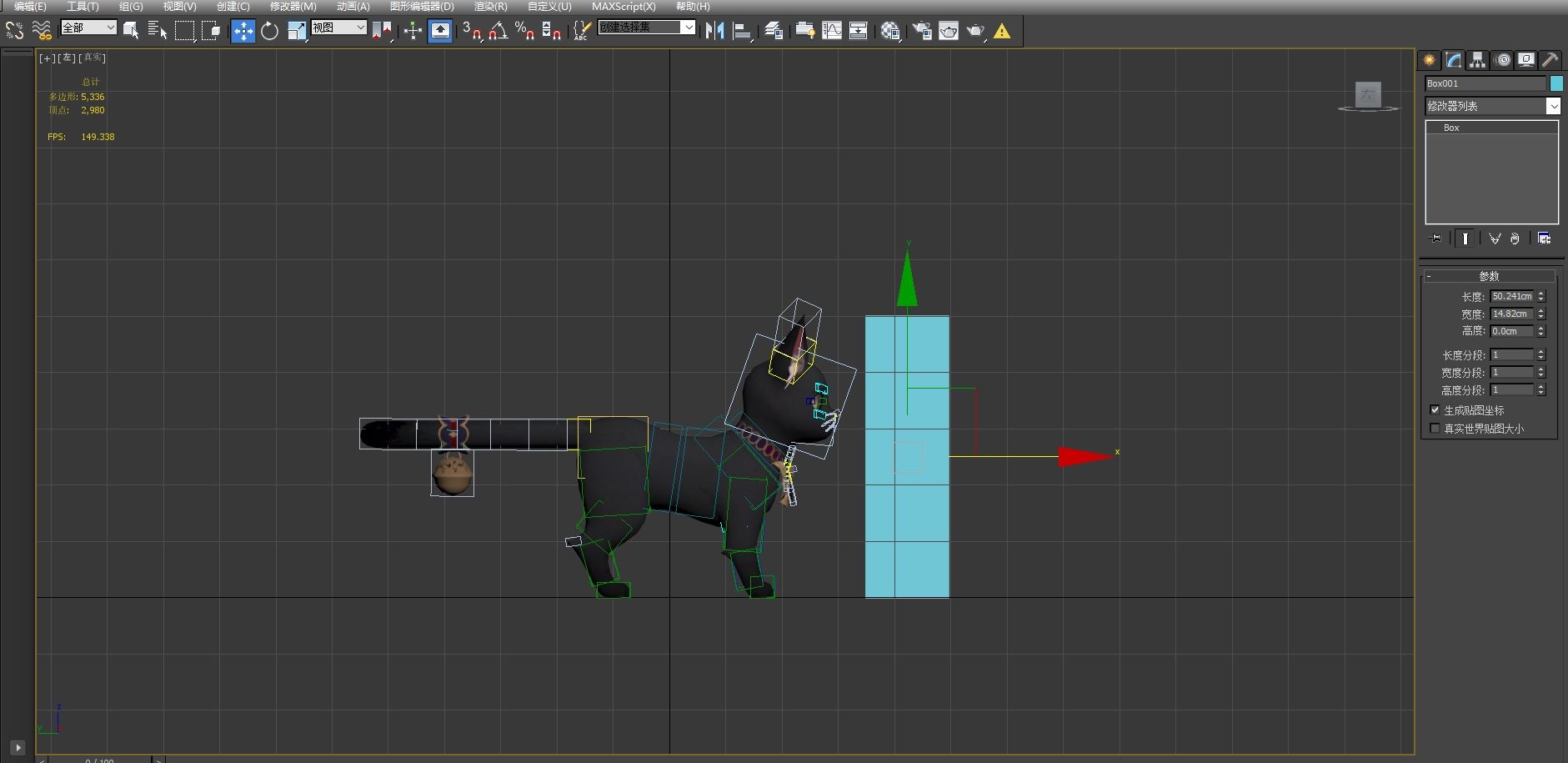Open Configure Modifier Sets
Screen dimensions: 1568x763
click(x=1544, y=238)
